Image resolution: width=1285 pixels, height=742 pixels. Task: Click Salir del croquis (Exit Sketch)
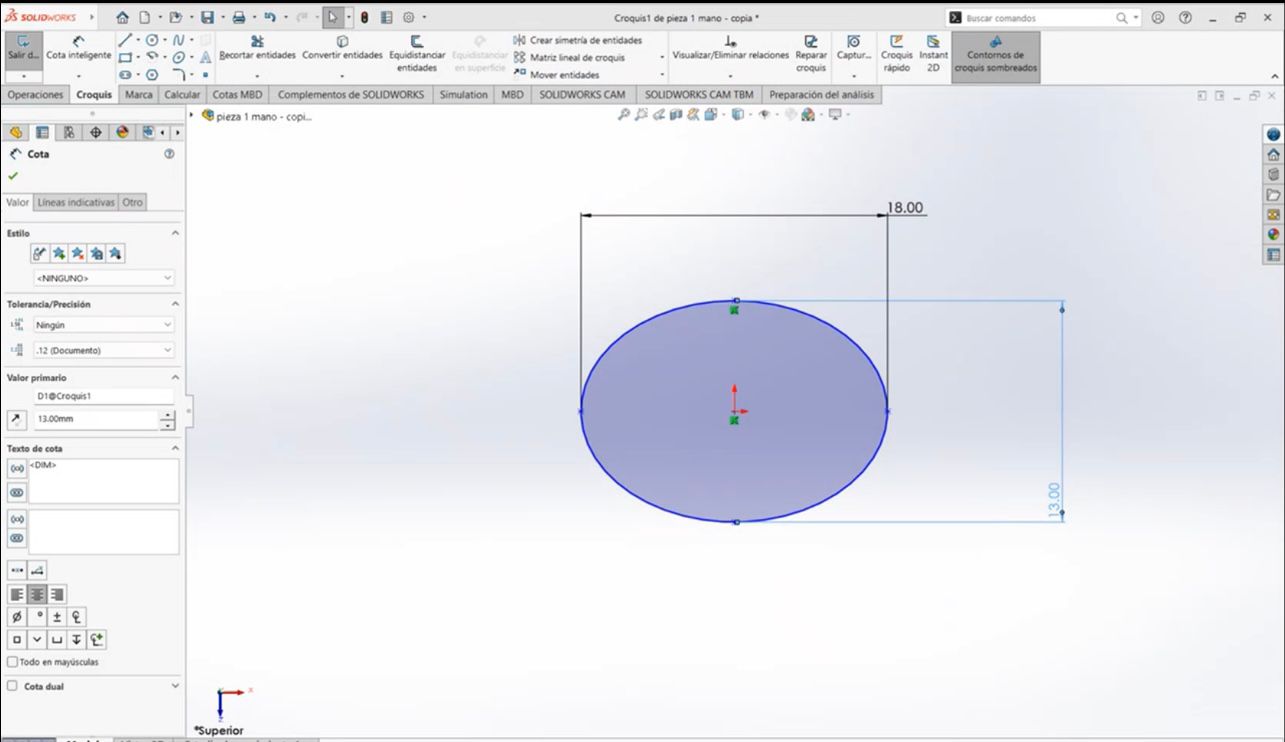(x=23, y=49)
